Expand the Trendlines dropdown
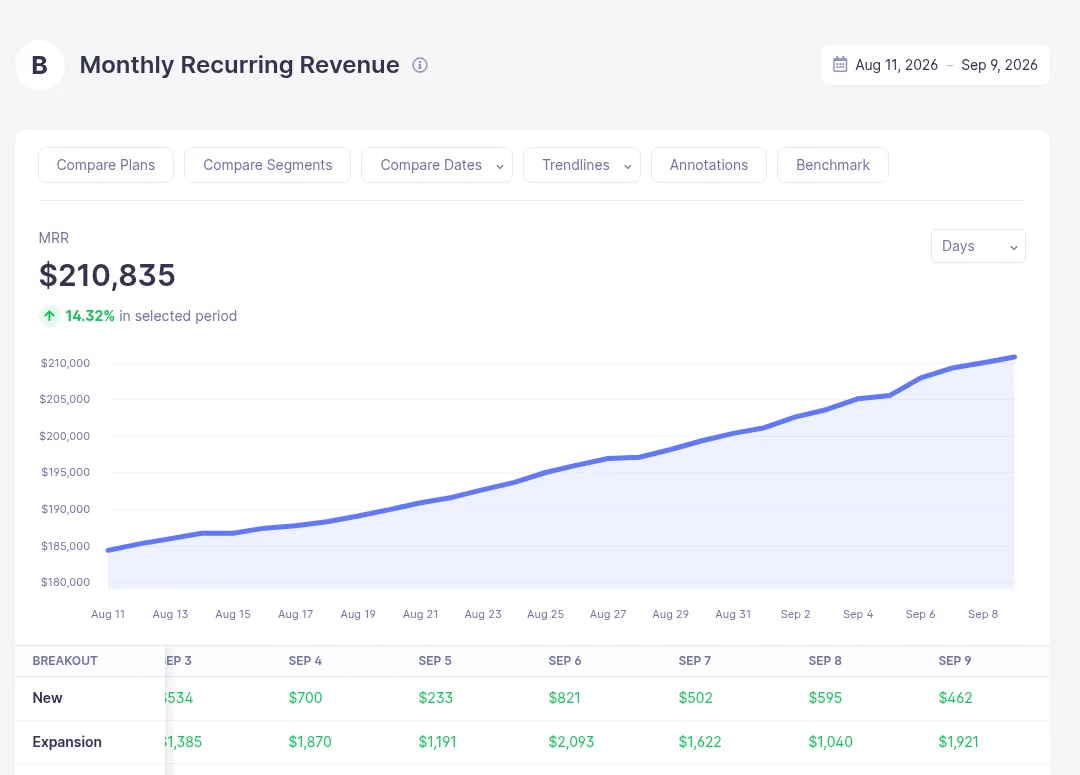Screen dimensions: 1080x775 (582, 165)
